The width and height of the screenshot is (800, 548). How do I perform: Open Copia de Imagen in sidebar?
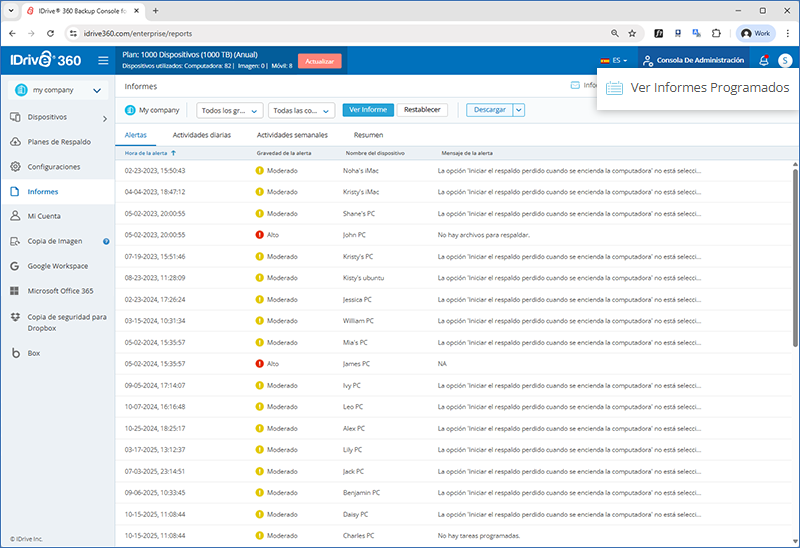click(55, 241)
